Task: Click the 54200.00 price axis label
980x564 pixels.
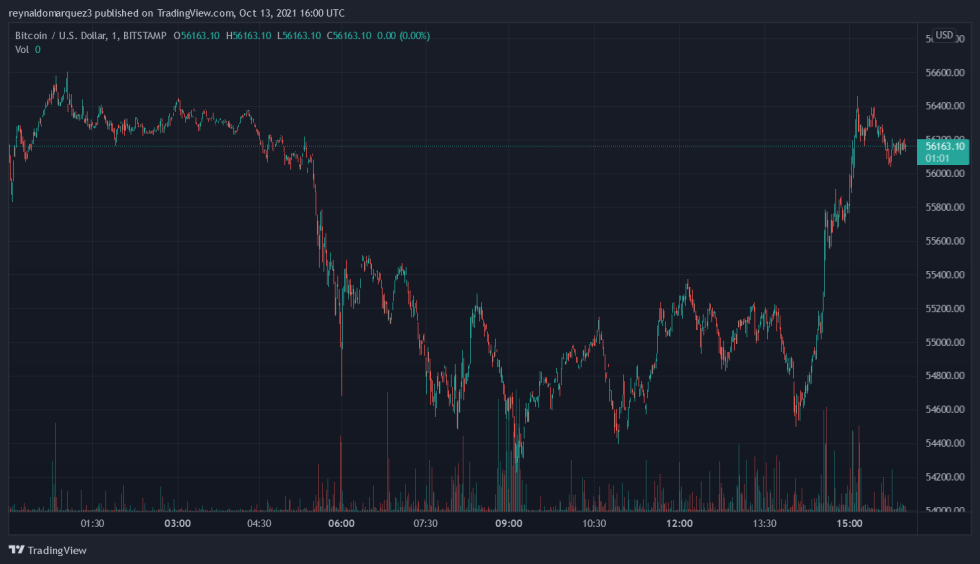Action: click(945, 476)
